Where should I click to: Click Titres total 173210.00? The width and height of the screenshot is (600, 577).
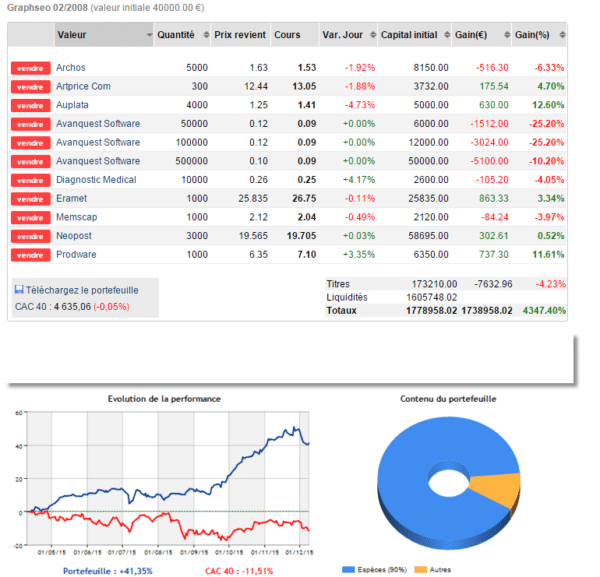point(434,284)
